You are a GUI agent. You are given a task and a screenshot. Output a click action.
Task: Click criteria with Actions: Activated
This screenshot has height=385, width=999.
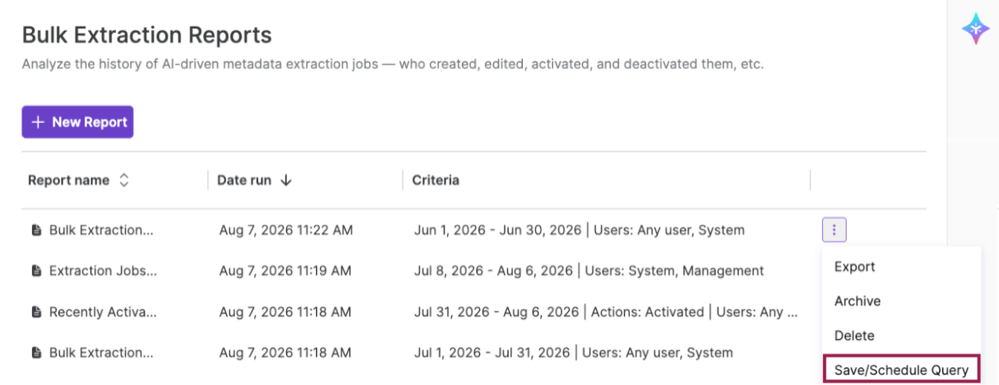605,312
